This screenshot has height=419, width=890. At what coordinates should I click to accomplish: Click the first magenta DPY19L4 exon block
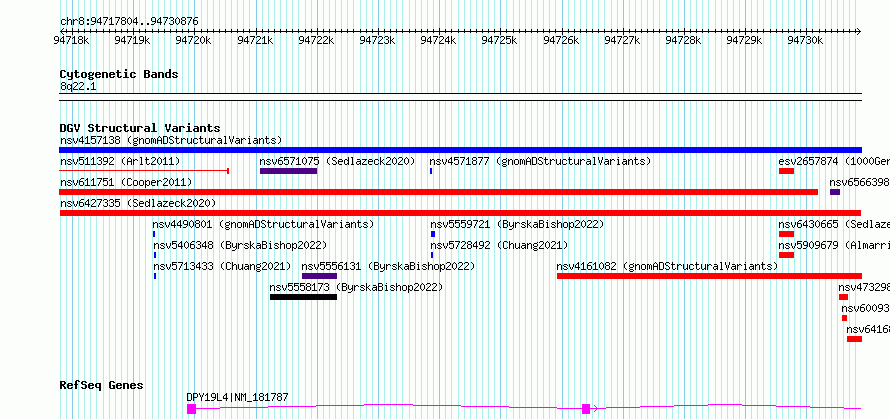point(191,409)
